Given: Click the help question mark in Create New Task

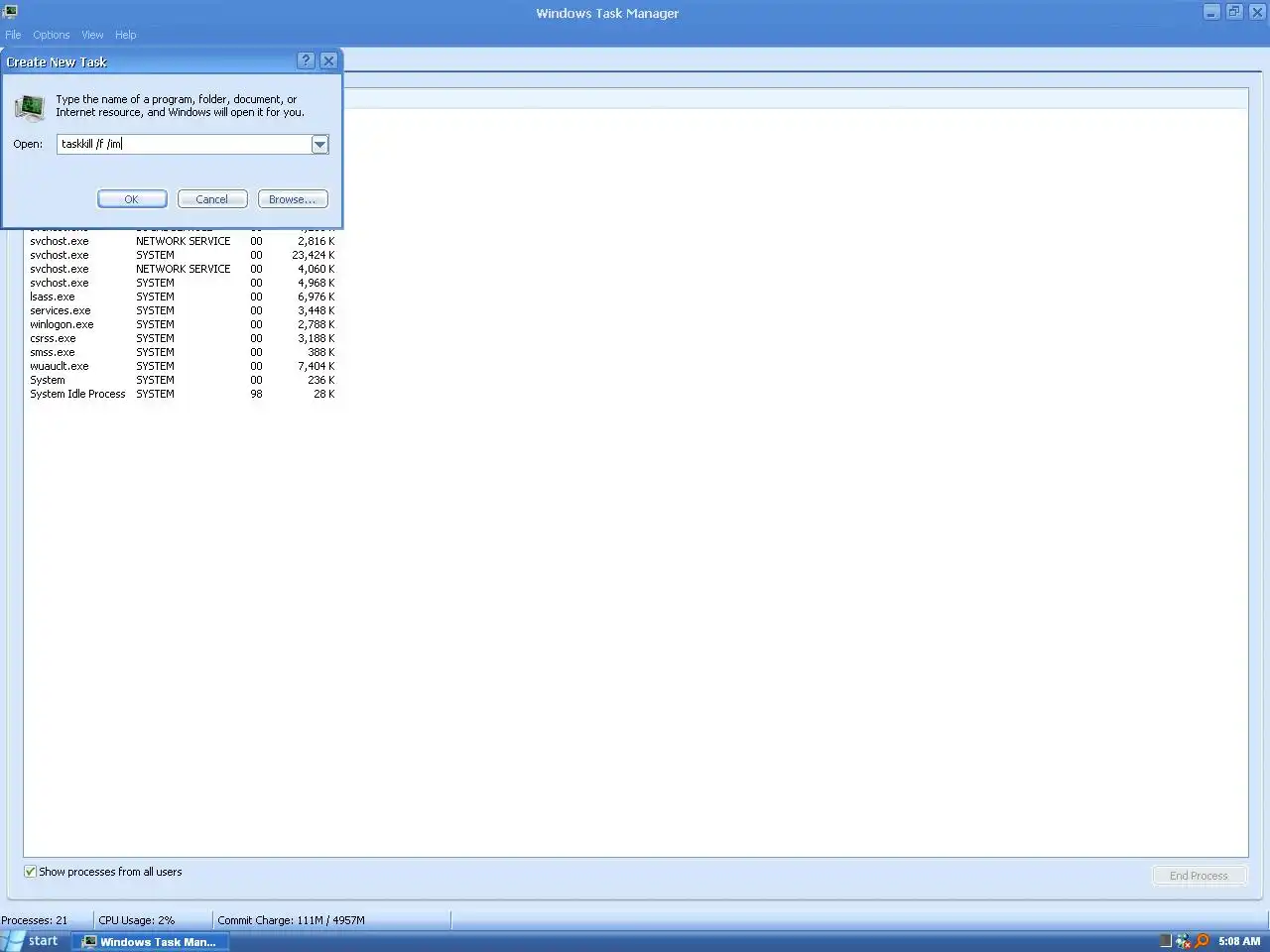Looking at the screenshot, I should [306, 60].
